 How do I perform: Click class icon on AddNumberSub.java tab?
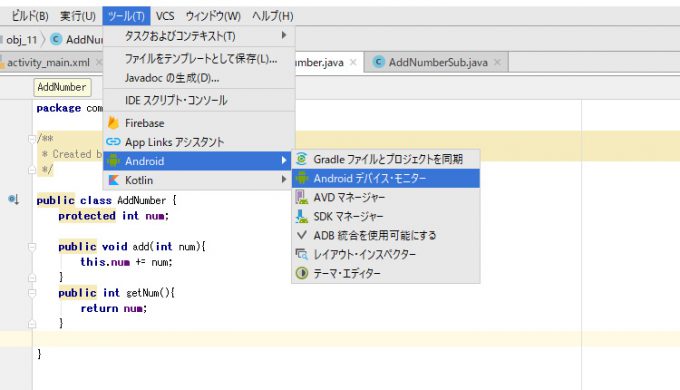pos(379,62)
